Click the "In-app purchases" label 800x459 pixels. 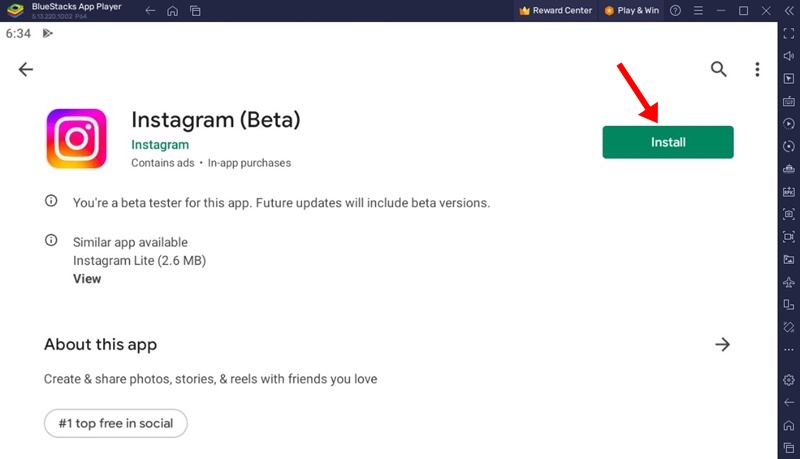click(x=249, y=163)
